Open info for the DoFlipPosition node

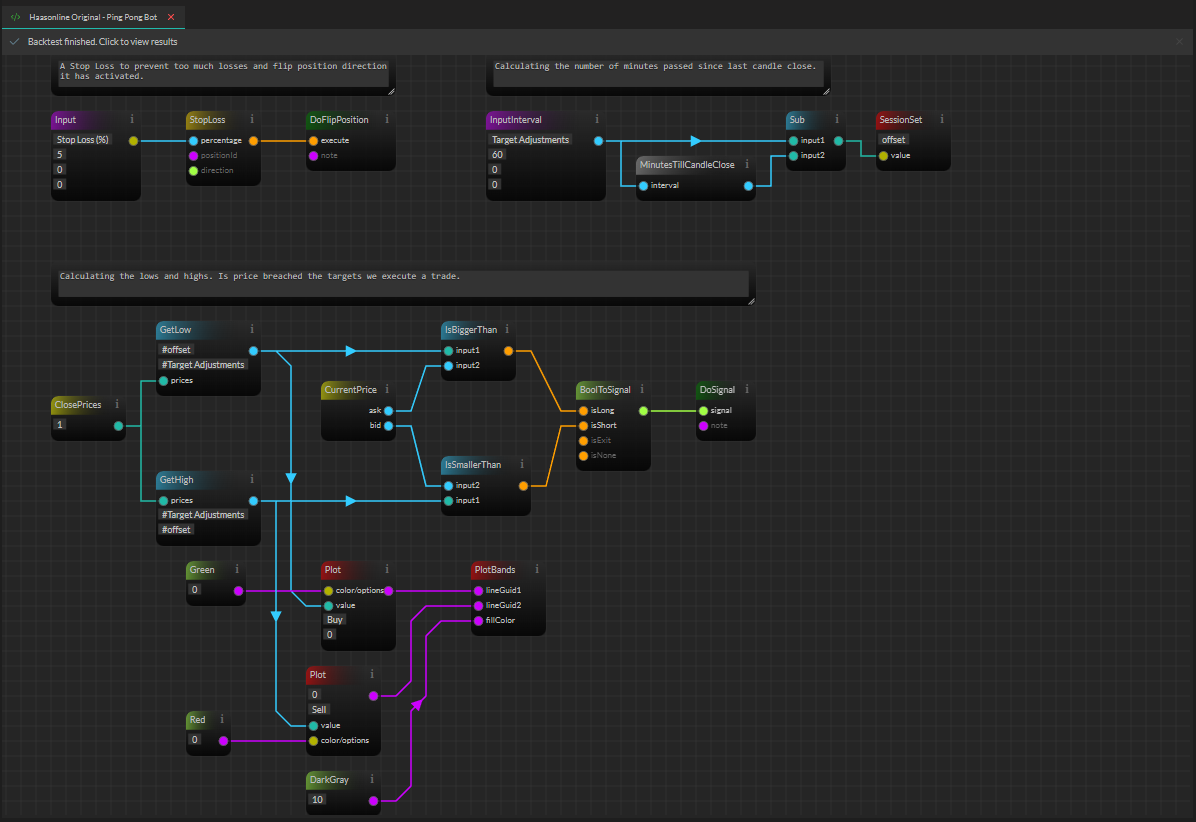coord(388,119)
